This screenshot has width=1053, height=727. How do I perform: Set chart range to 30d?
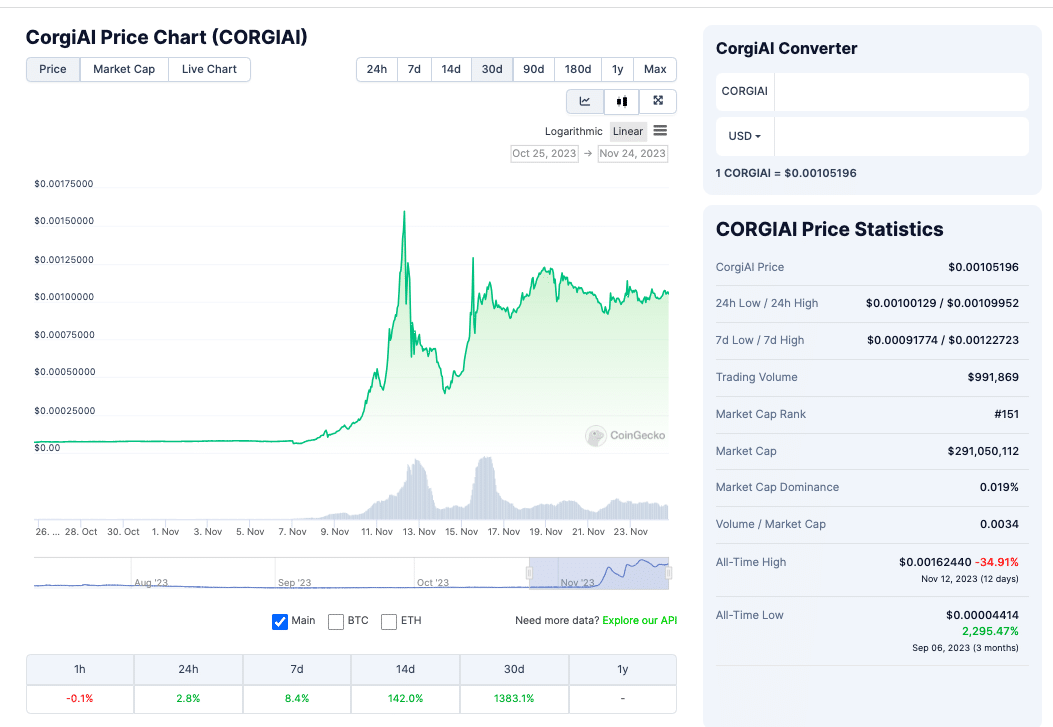pyautogui.click(x=492, y=69)
